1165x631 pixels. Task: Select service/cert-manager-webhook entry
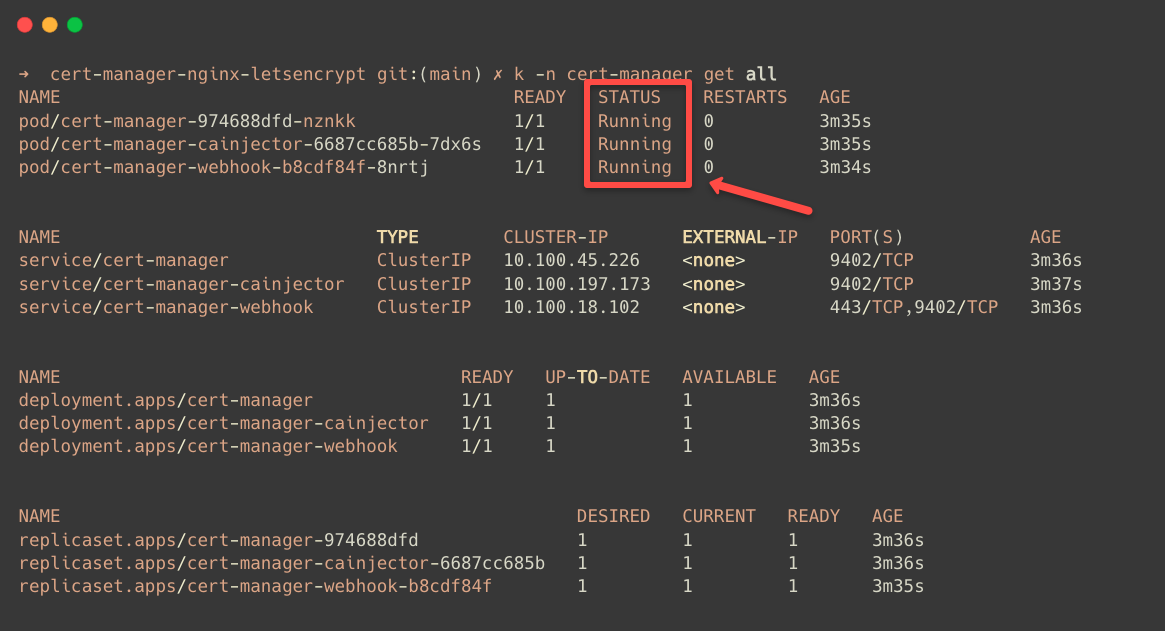click(163, 307)
